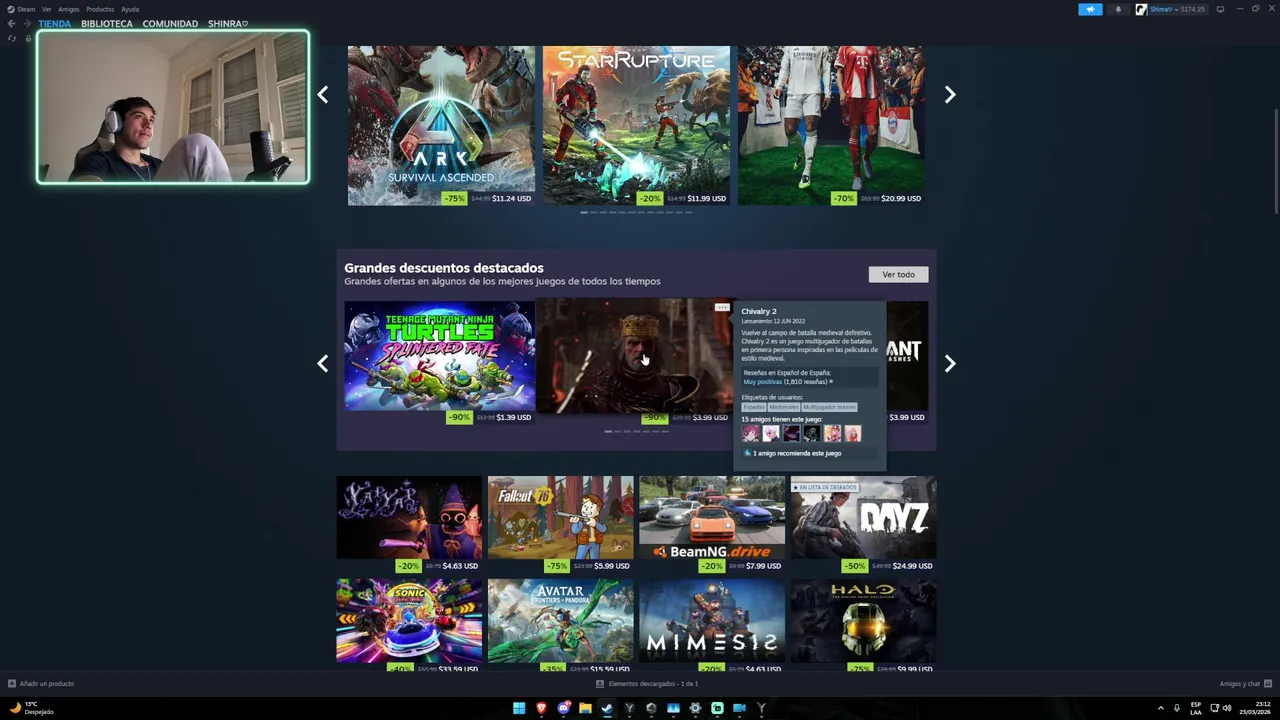Click the Multijugador masivo tag

pyautogui.click(x=829, y=407)
